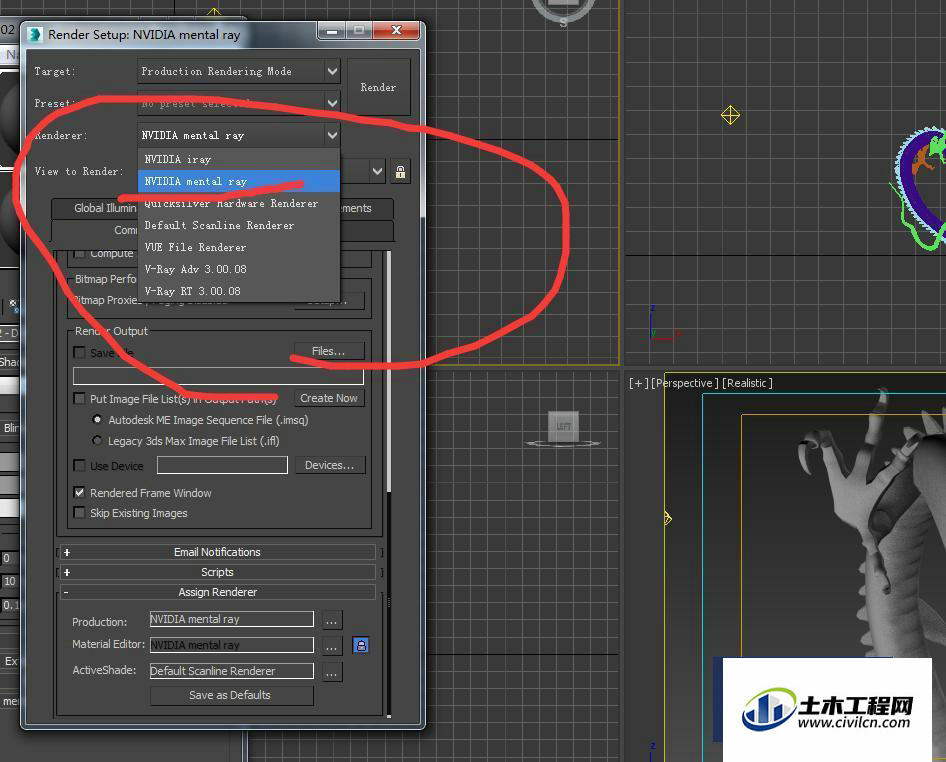Screen dimensions: 946x762
Task: Collapse the Assign Renderer rollout
Action: point(217,592)
